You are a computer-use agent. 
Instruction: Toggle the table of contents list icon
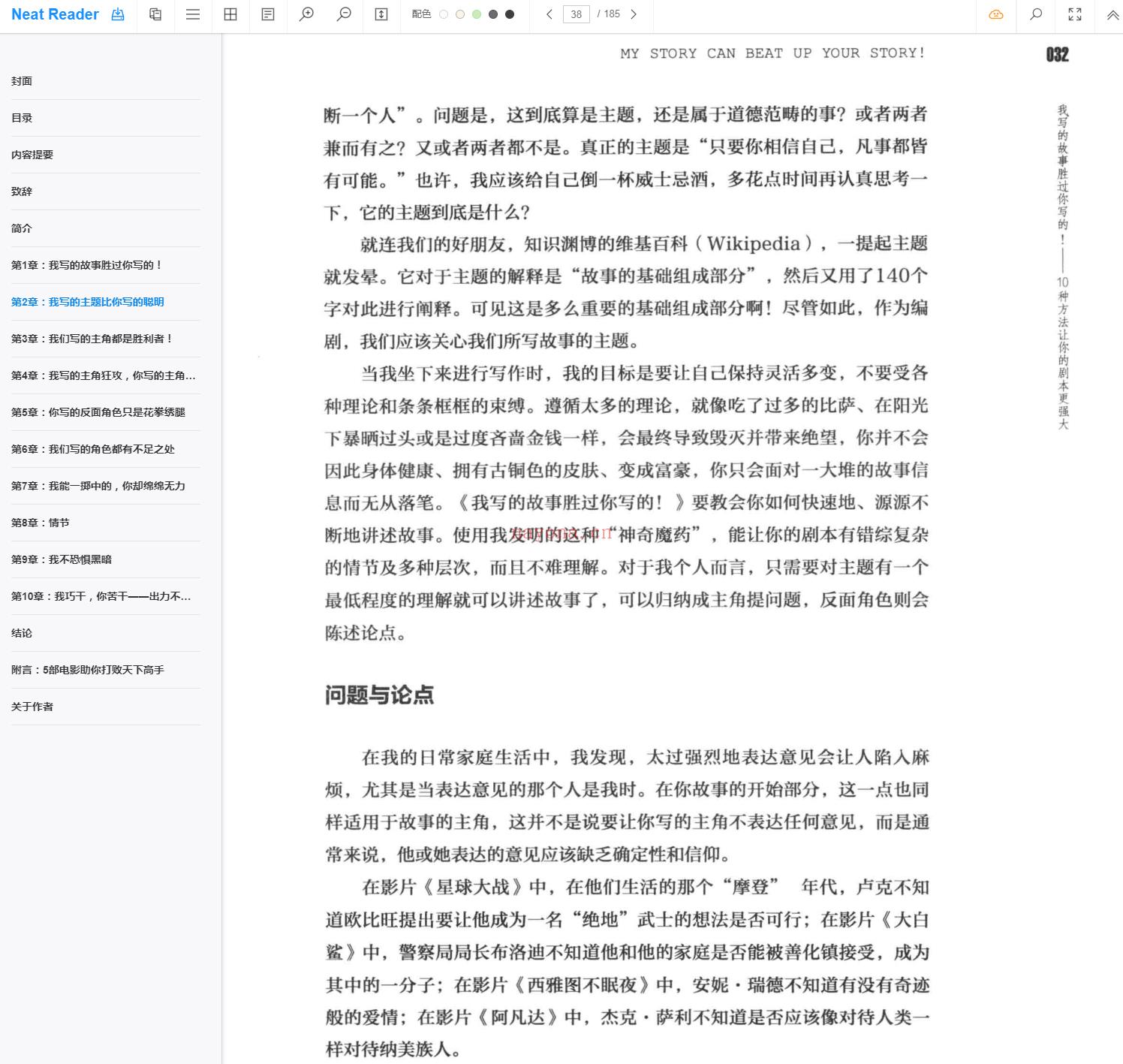point(193,14)
